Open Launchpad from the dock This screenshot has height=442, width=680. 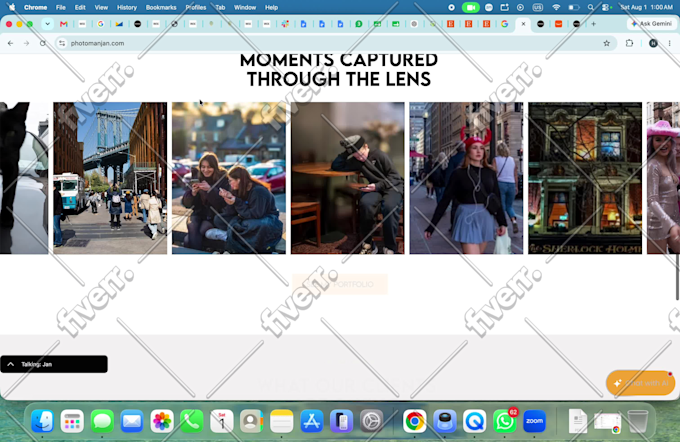pyautogui.click(x=72, y=421)
